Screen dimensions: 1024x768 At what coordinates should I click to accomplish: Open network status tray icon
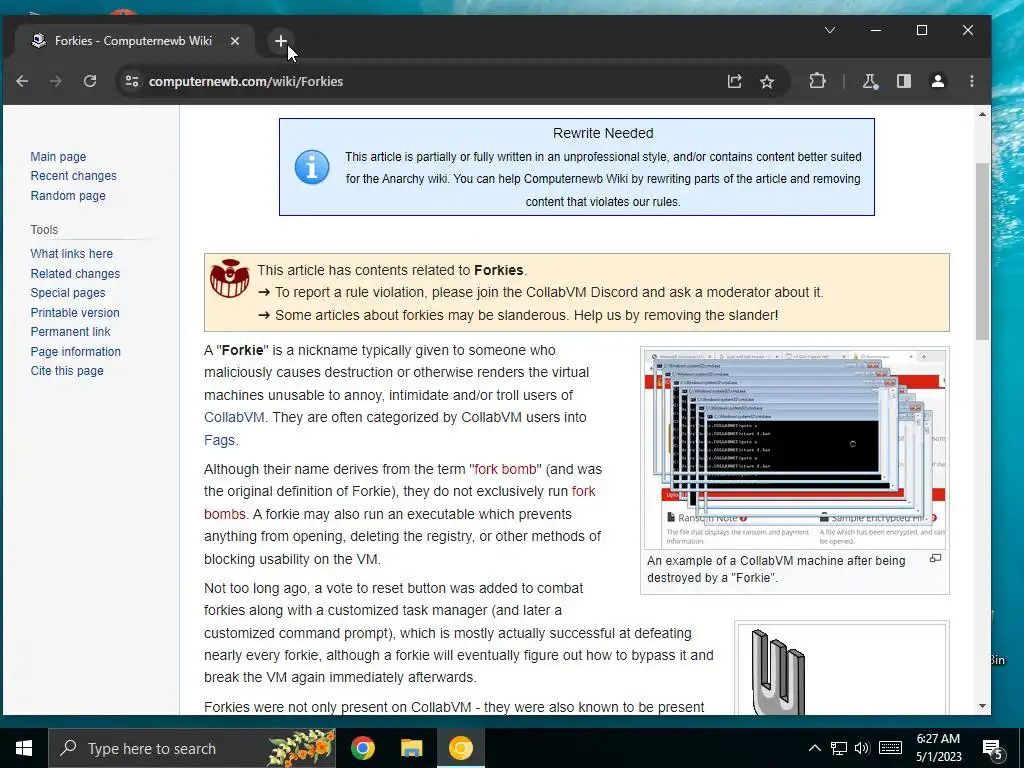pos(839,748)
